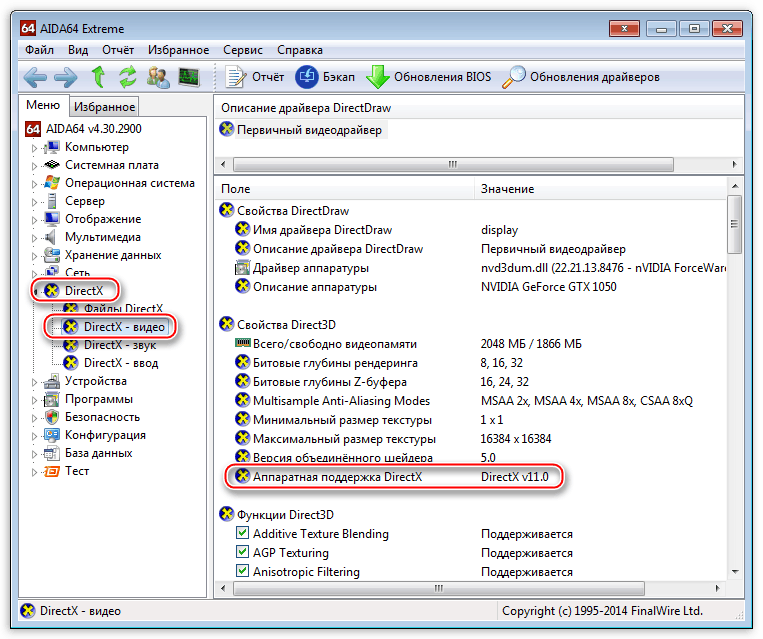763x639 pixels.
Task: Select База данных in the tree
Action: (89, 453)
